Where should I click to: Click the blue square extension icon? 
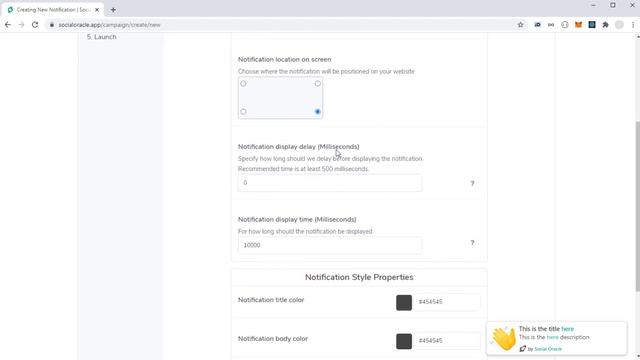(592, 25)
